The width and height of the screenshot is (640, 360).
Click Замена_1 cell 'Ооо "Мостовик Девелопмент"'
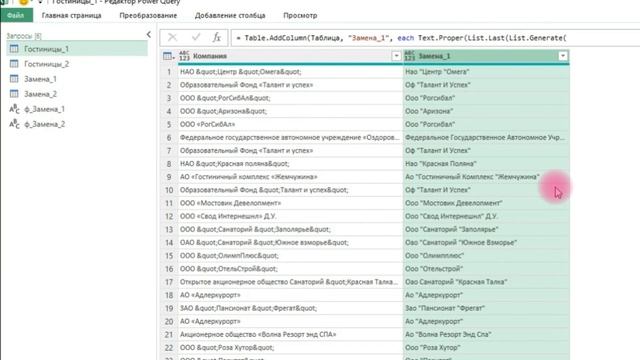click(x=486, y=203)
